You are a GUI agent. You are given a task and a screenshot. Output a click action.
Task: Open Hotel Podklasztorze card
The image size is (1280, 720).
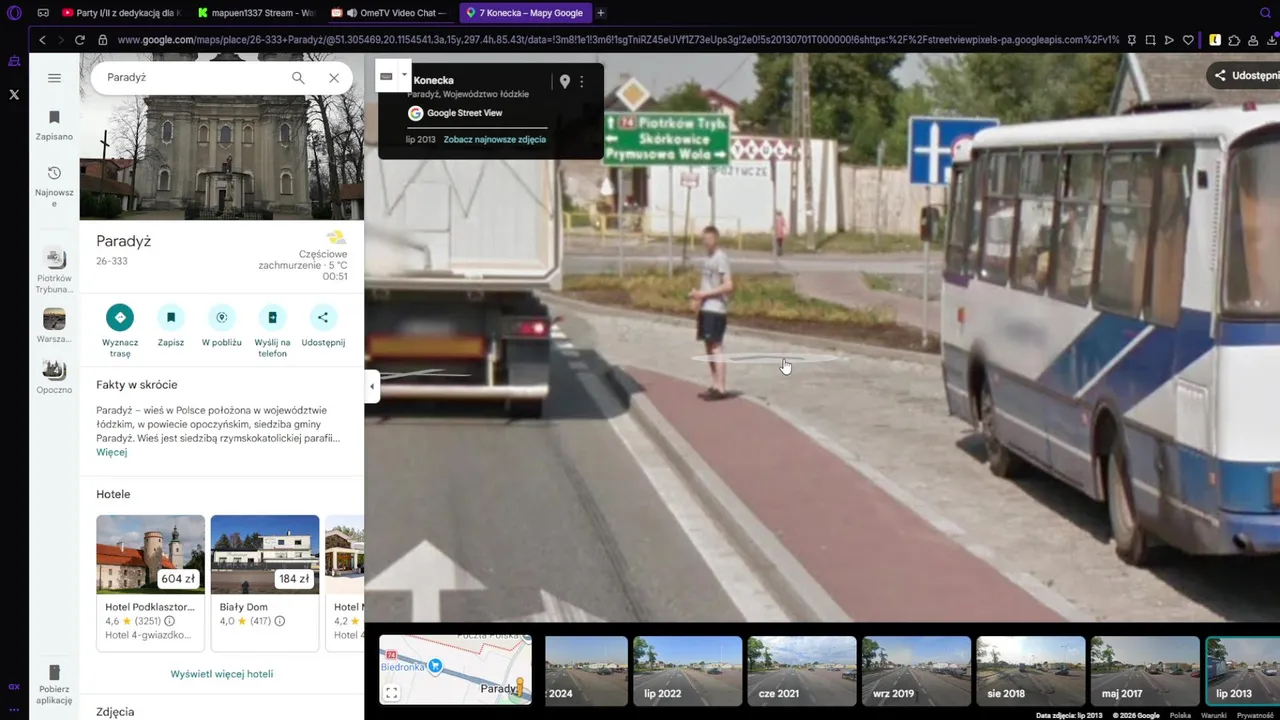click(150, 583)
